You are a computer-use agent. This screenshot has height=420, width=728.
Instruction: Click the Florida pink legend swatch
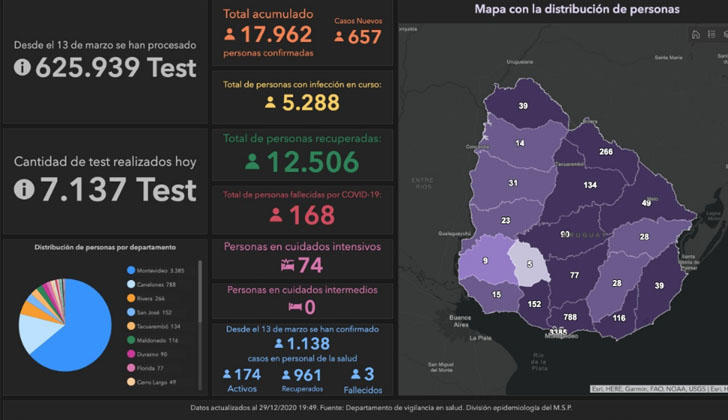(x=131, y=368)
